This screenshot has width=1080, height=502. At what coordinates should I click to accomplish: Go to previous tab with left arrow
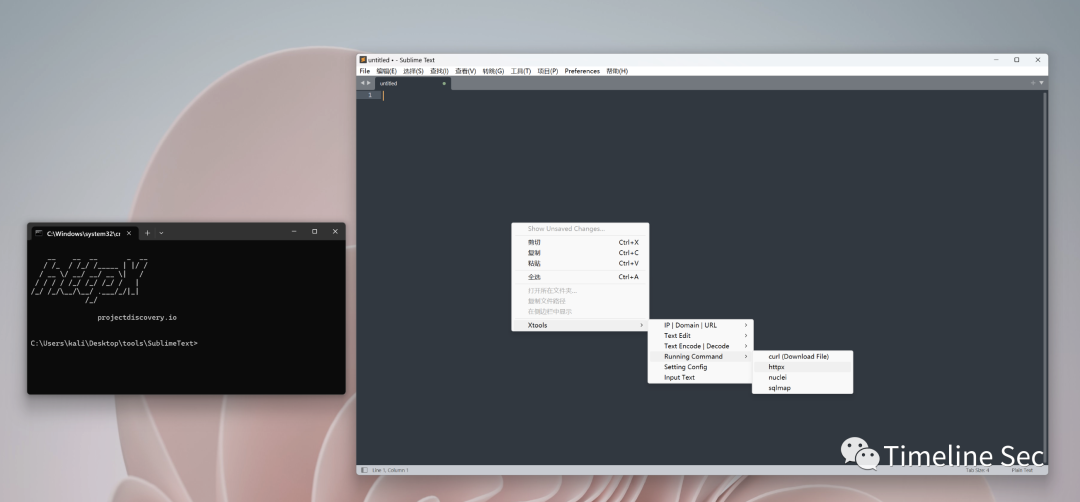tap(362, 83)
